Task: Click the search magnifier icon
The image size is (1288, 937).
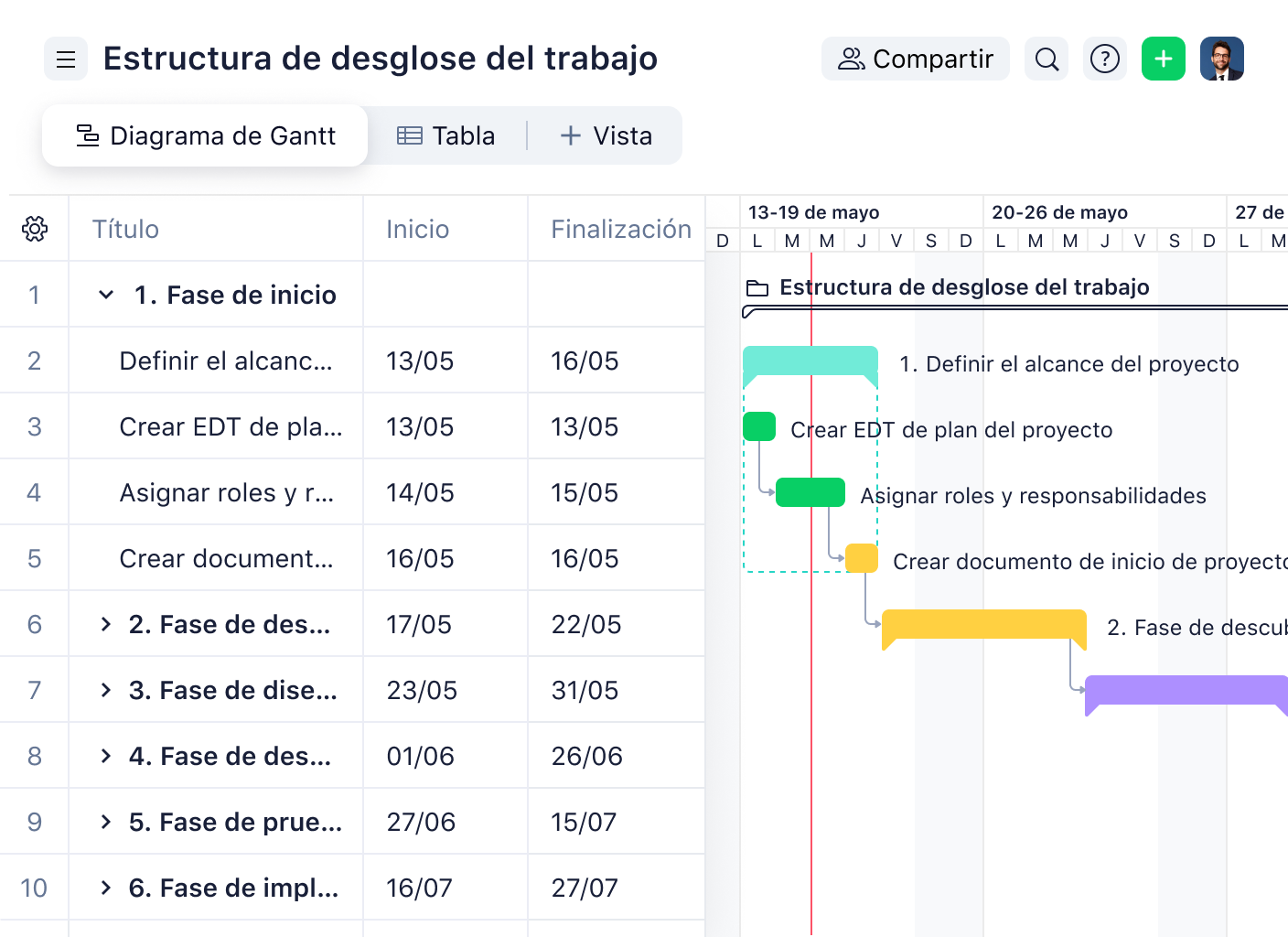Action: [x=1046, y=59]
